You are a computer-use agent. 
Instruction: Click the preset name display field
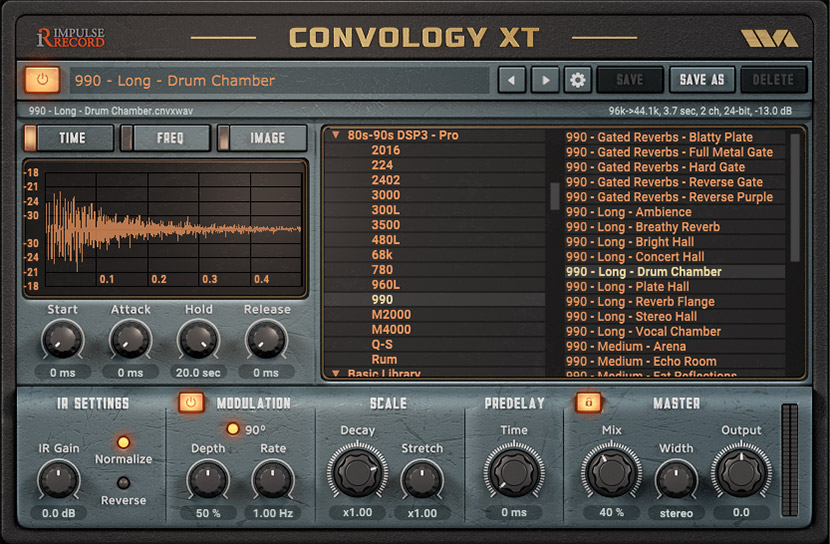click(279, 80)
